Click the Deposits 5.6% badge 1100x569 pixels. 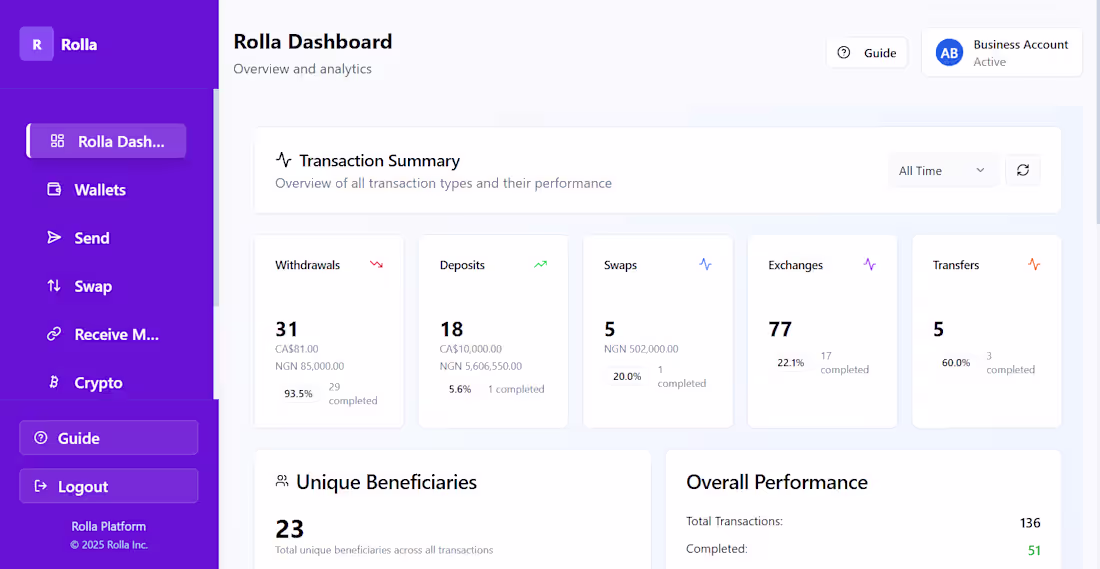click(460, 389)
